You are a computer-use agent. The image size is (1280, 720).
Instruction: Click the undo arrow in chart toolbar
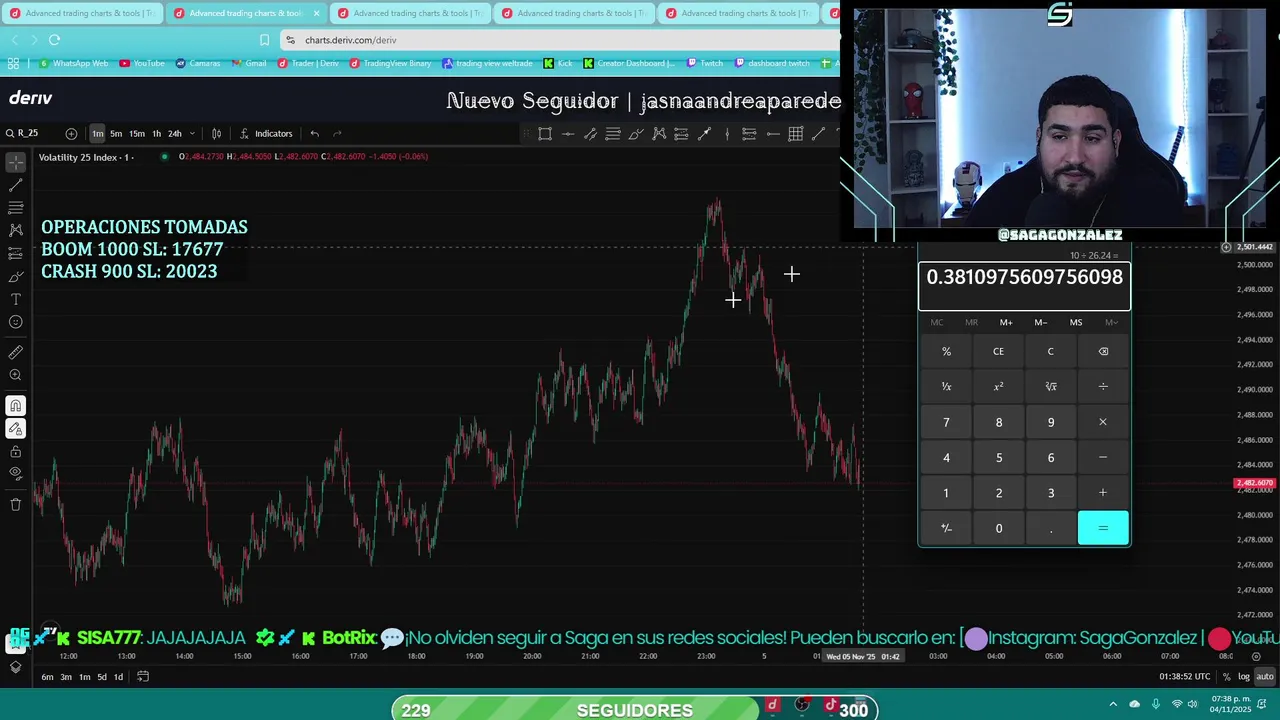pos(314,133)
